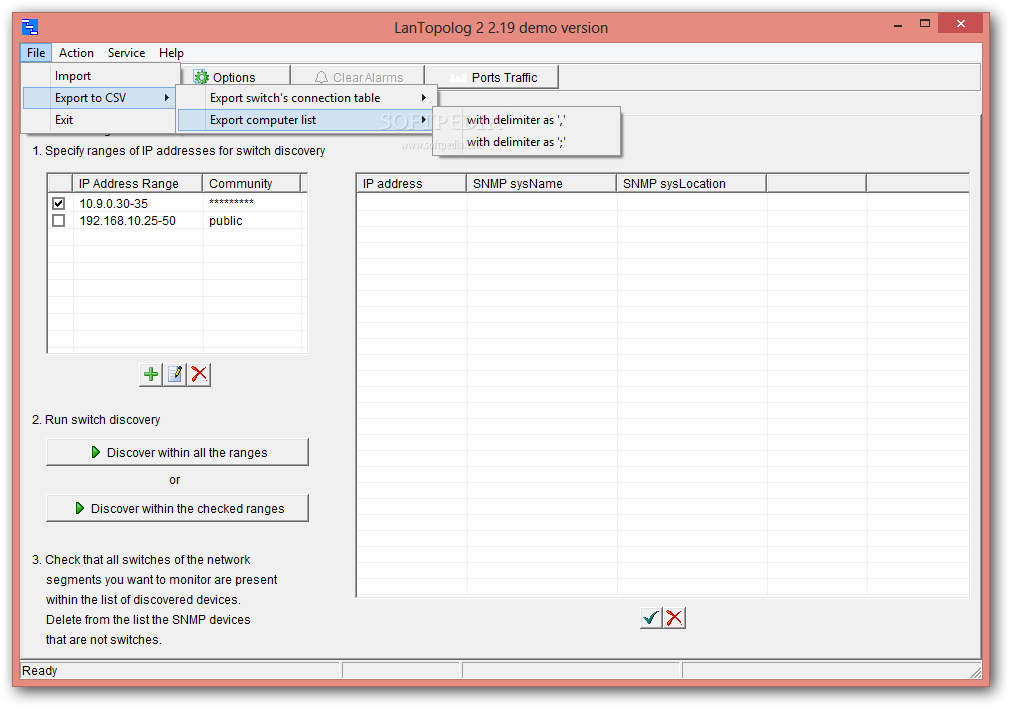Edit the selected IP range with pencil icon
1010x707 pixels.
point(175,374)
